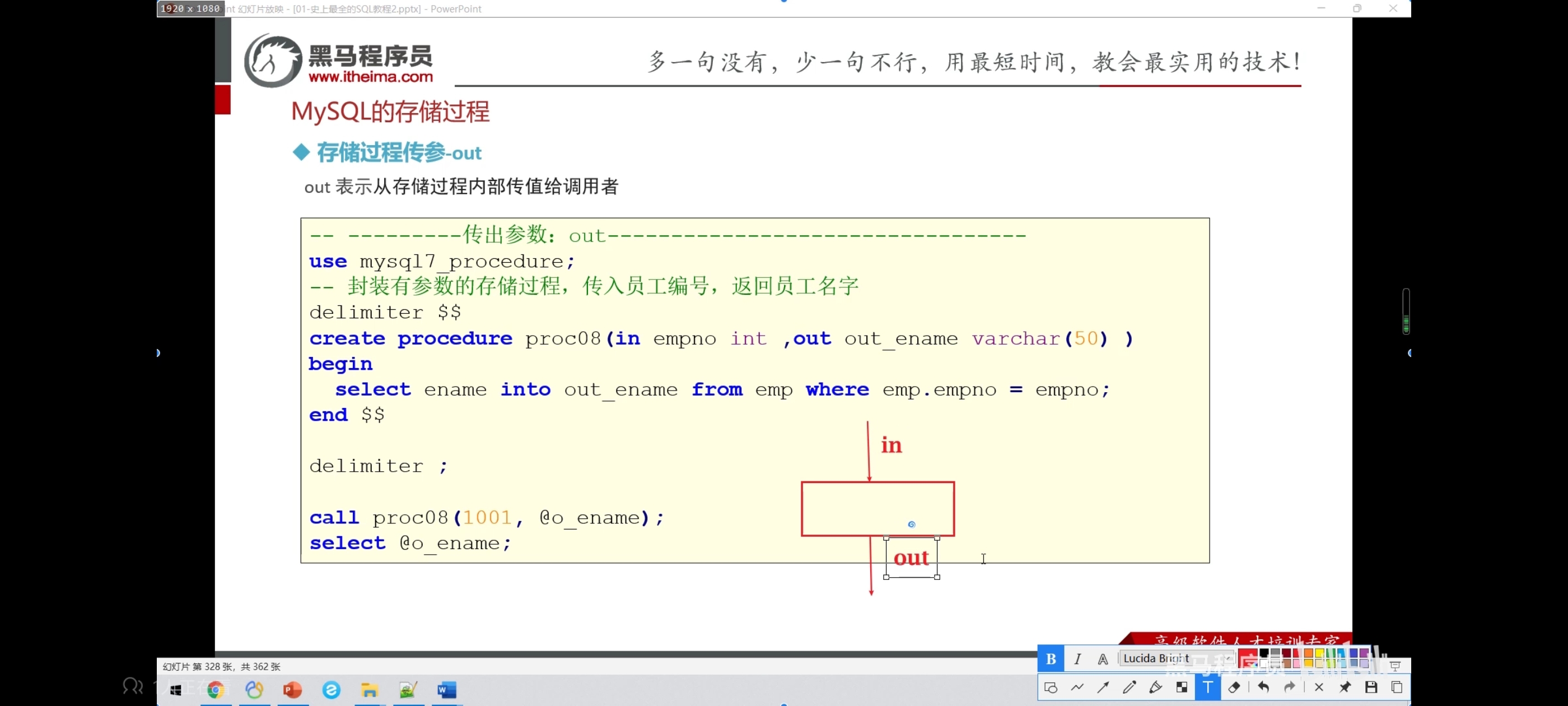This screenshot has width=1568, height=706.
Task: Pin the screenshot to screen
Action: (1345, 687)
